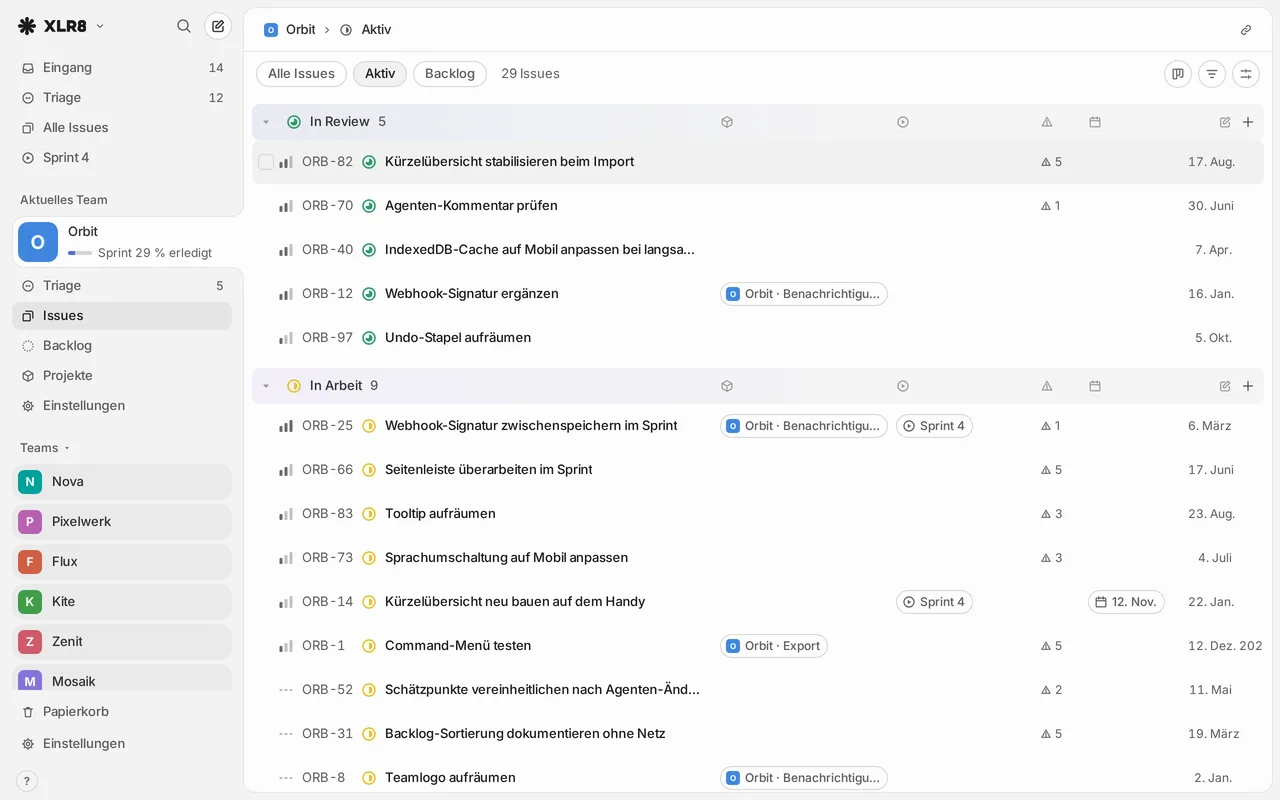Screen dimensions: 1280x800
Task: Open Projekte under Orbit team
Action: click(122, 376)
